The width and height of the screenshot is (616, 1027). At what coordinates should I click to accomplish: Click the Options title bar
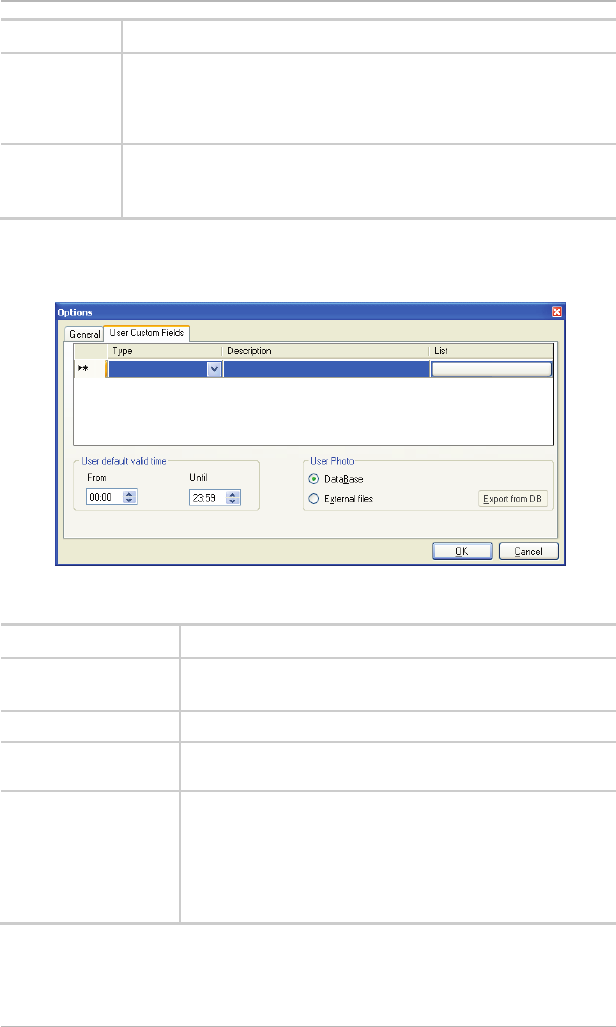(309, 312)
